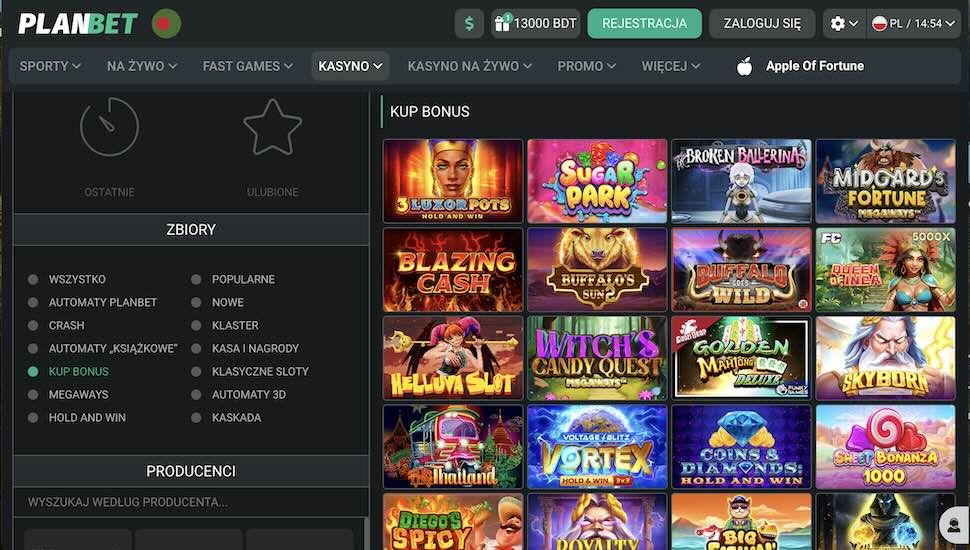Click the Apple Of Fortune apple icon

pyautogui.click(x=745, y=66)
